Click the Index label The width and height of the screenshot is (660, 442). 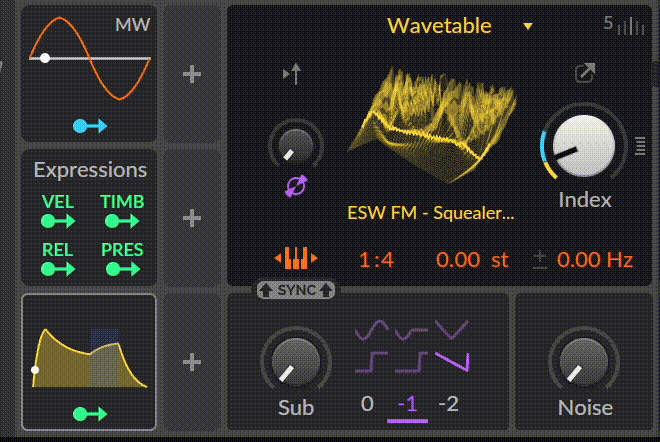585,200
